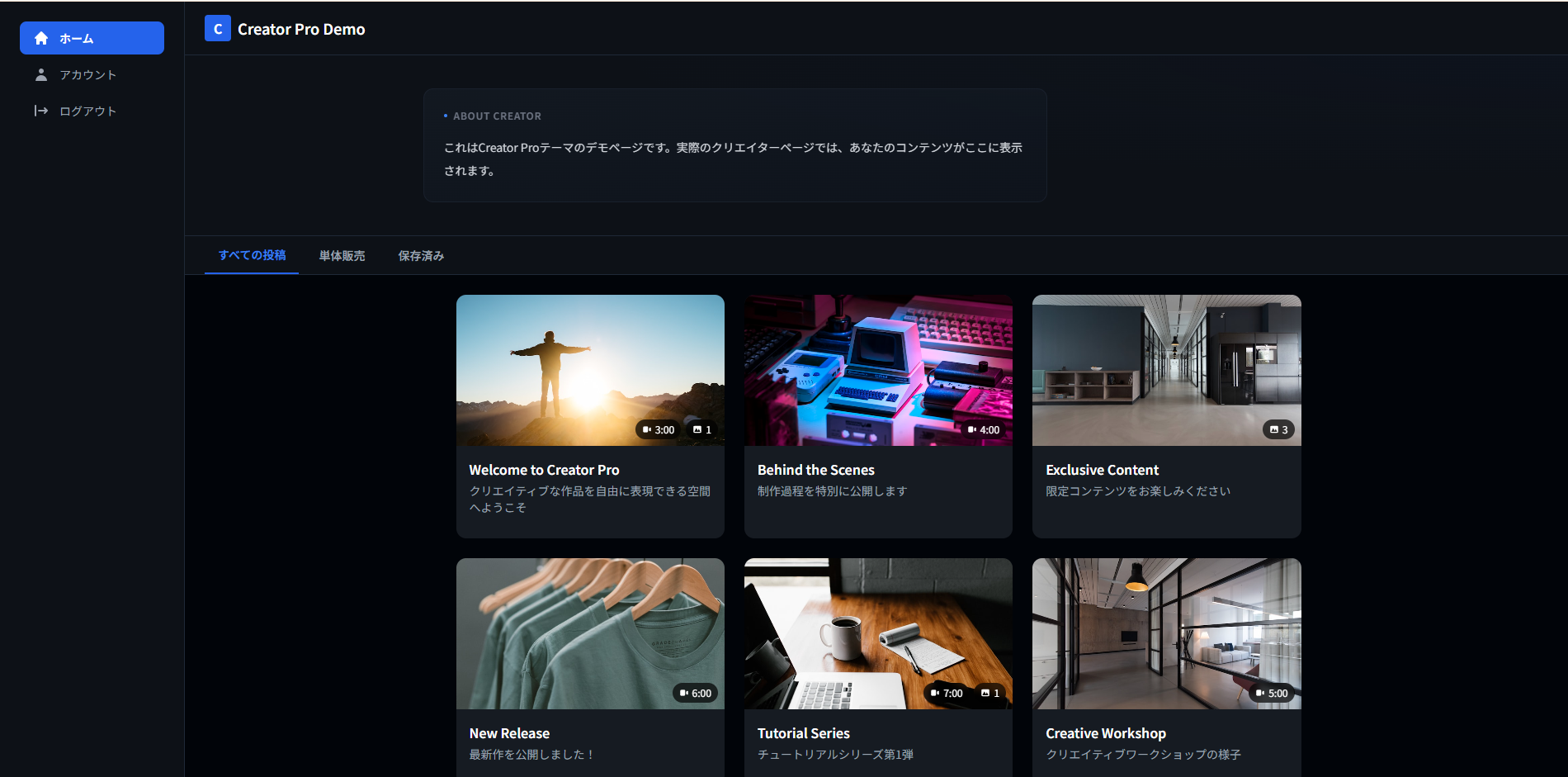
Task: Click the New Release post title
Action: (508, 732)
